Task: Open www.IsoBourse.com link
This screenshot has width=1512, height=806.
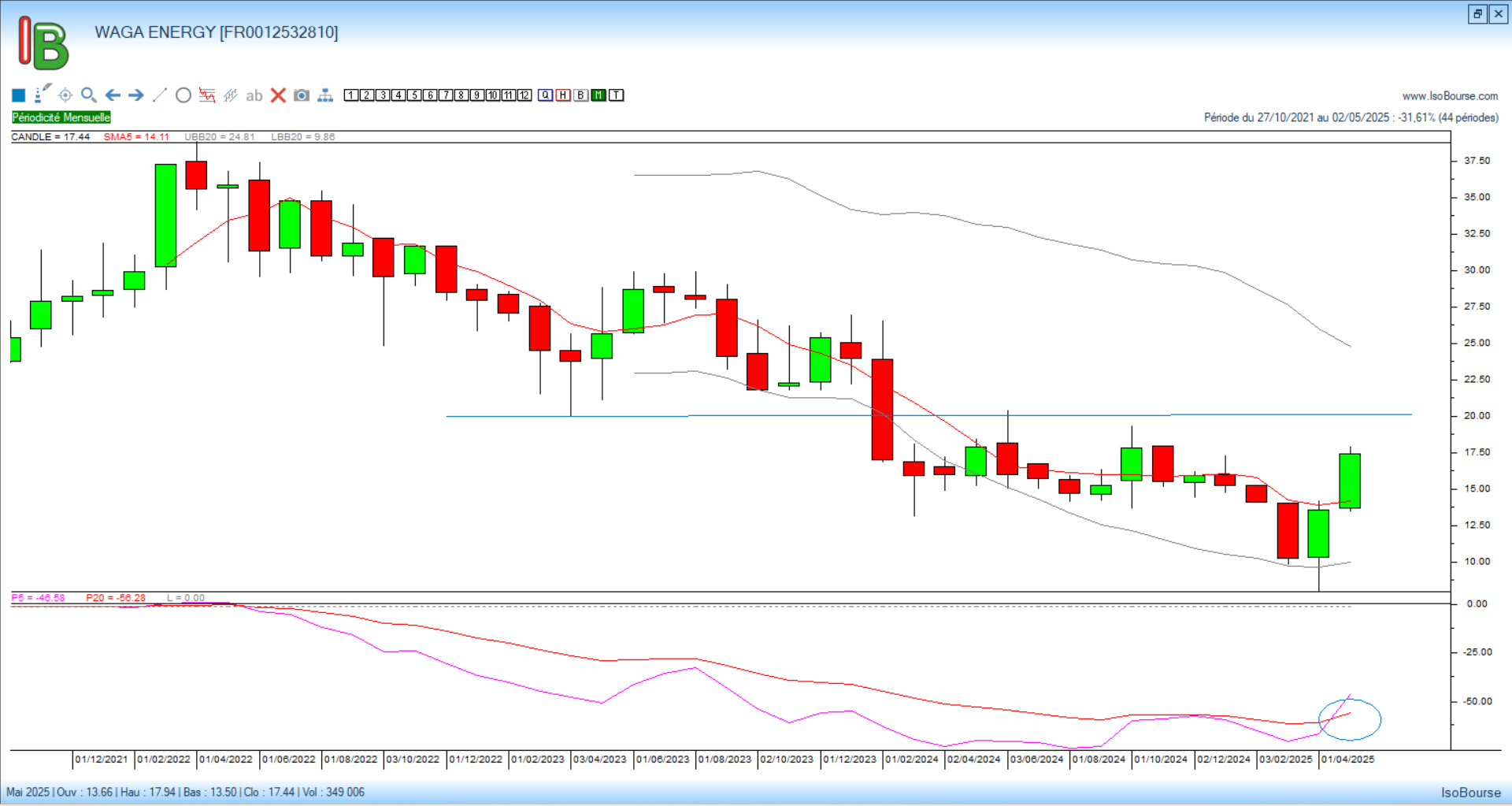Action: [1450, 96]
